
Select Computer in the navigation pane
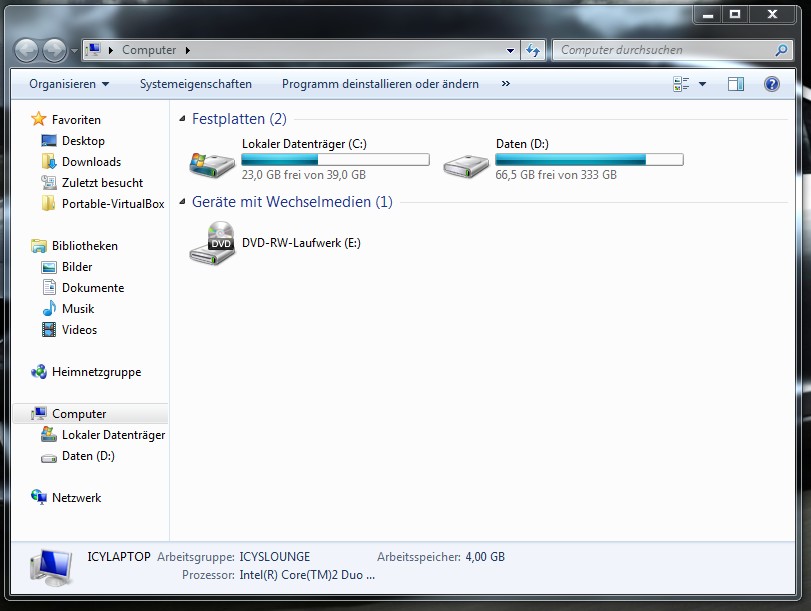click(x=90, y=414)
